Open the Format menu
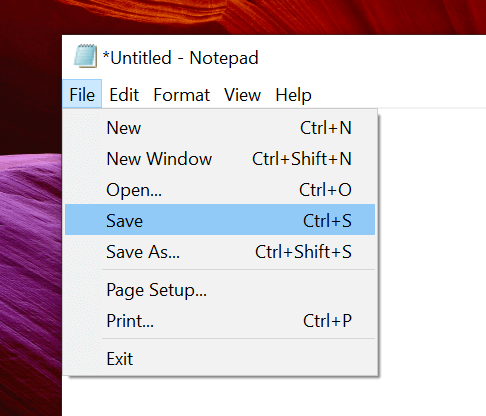486x416 pixels. coord(181,95)
